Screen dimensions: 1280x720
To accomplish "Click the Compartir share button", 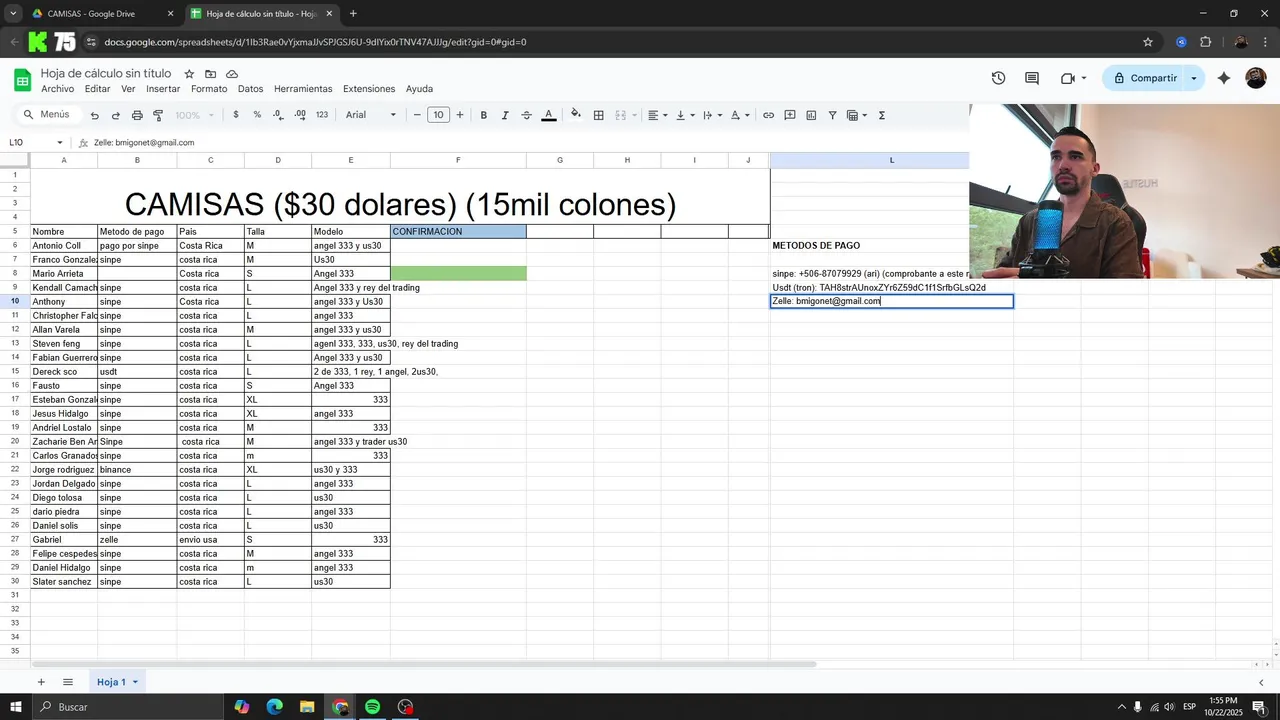I will pos(1144,78).
